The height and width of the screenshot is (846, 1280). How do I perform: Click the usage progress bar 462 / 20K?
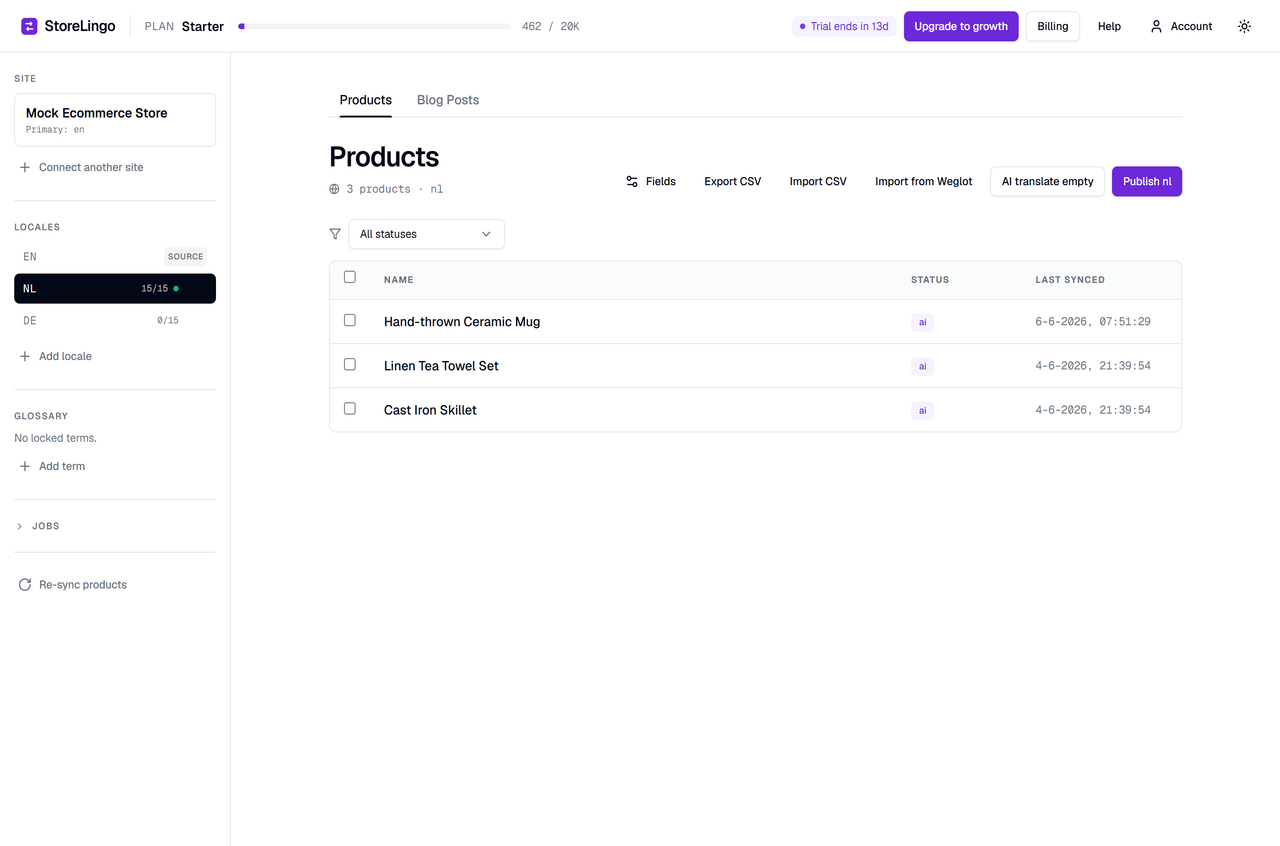click(x=375, y=26)
